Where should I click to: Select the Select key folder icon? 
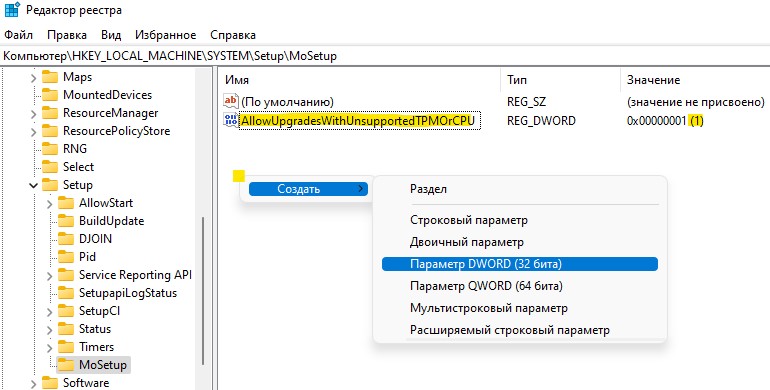50,167
